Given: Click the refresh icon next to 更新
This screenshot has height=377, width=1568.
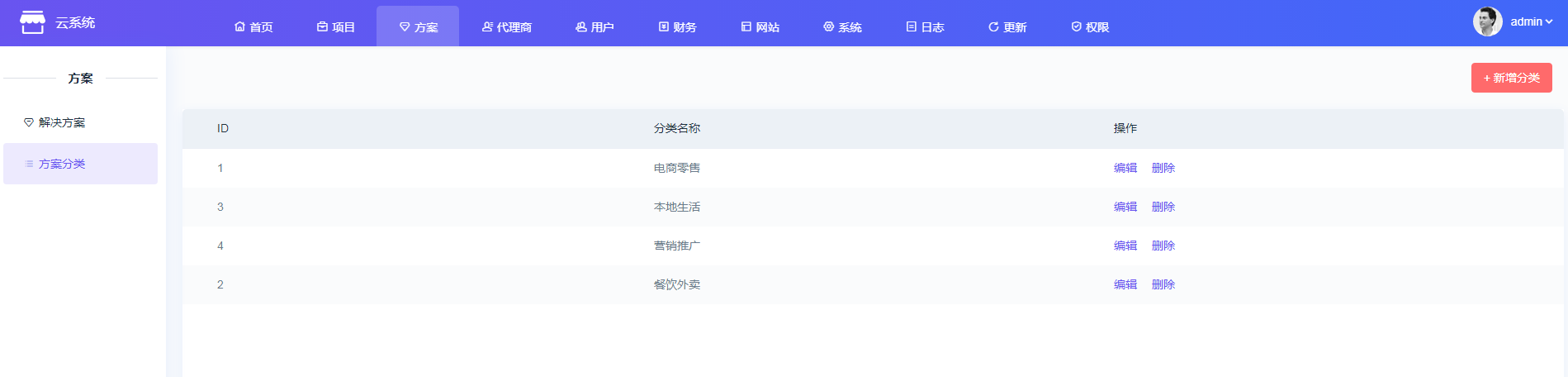Looking at the screenshot, I should tap(994, 26).
